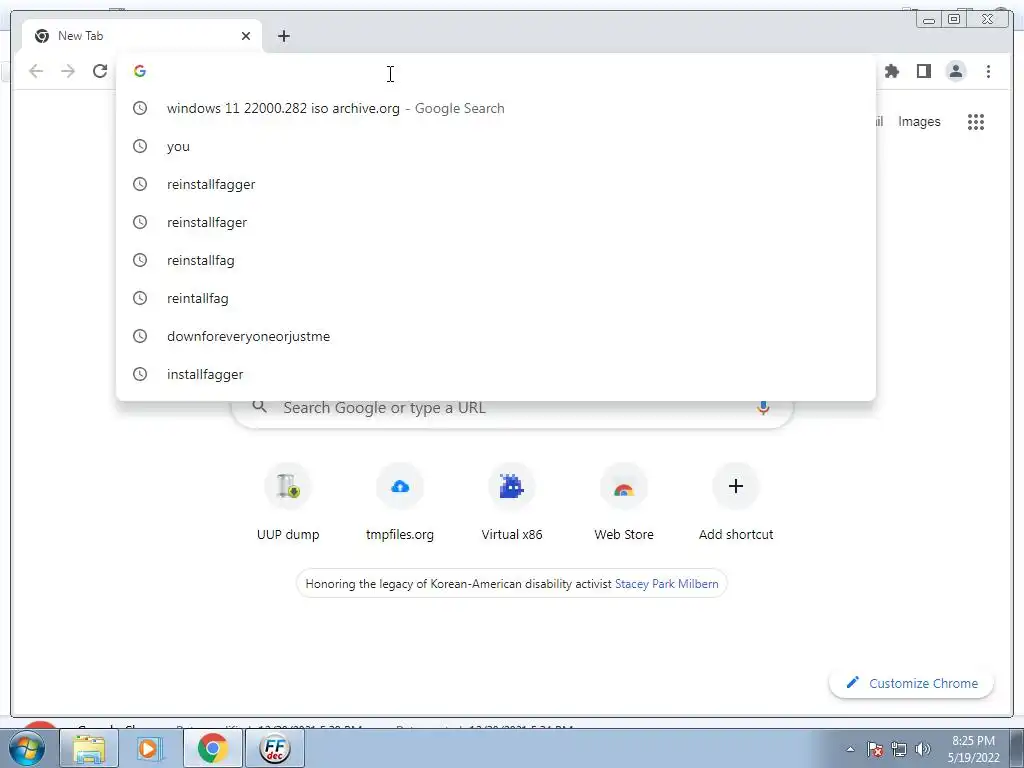Open the tmpfiles.org shortcut
Image resolution: width=1024 pixels, height=768 pixels.
(x=400, y=503)
